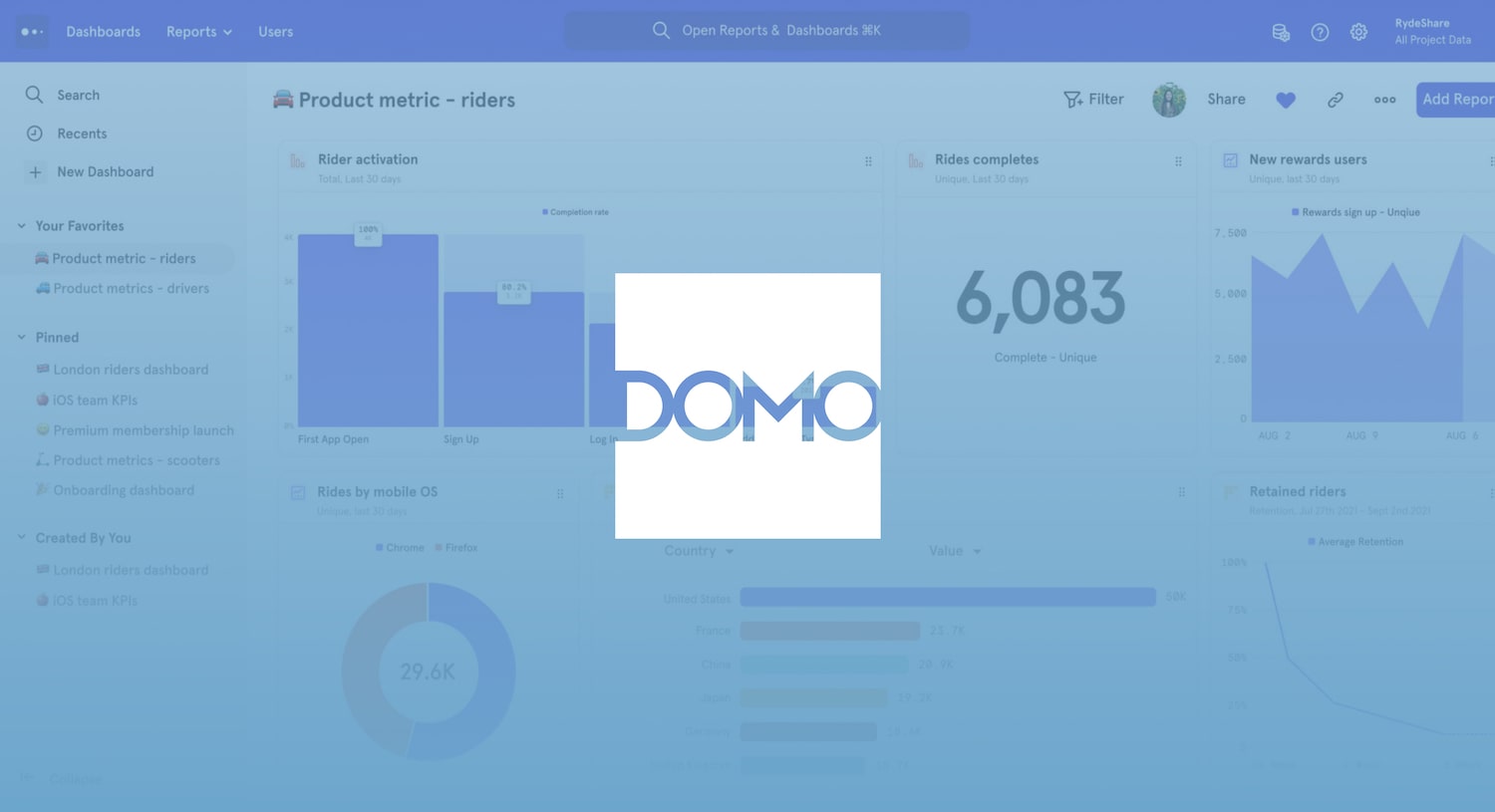This screenshot has height=812, width=1495.
Task: Open the settings gear in the top bar
Action: point(1358,31)
